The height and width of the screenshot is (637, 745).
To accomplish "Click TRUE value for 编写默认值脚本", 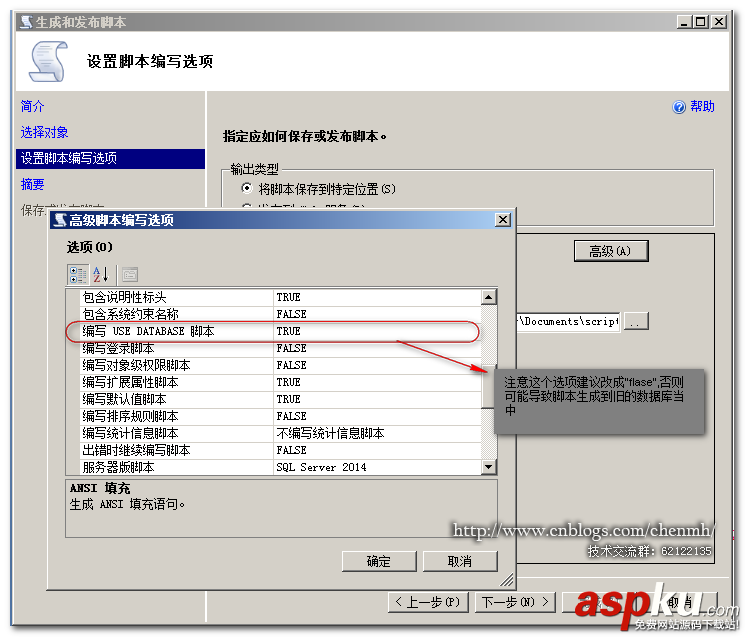I will point(377,399).
